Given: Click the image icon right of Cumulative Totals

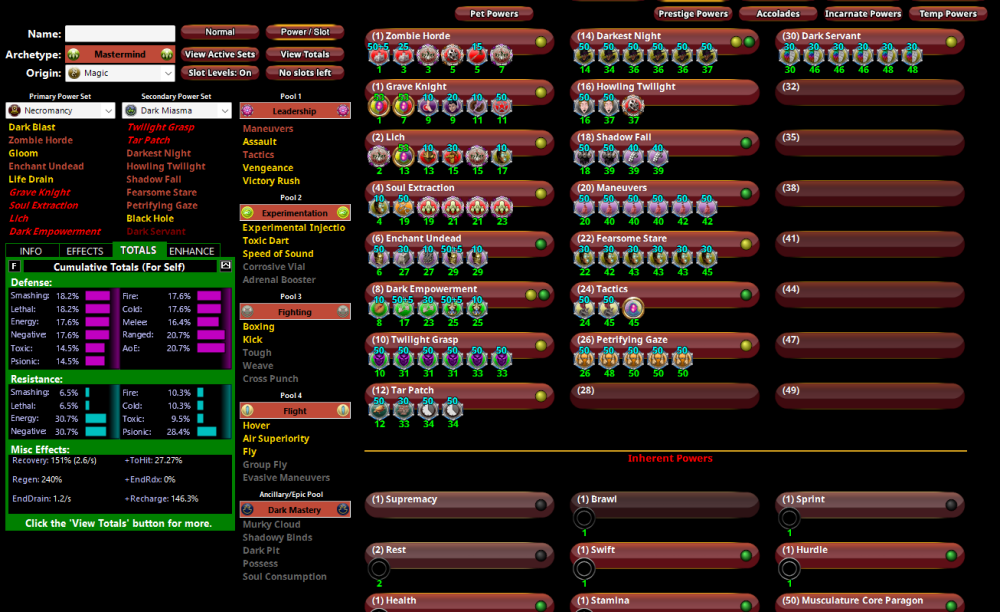Looking at the screenshot, I should (x=226, y=266).
